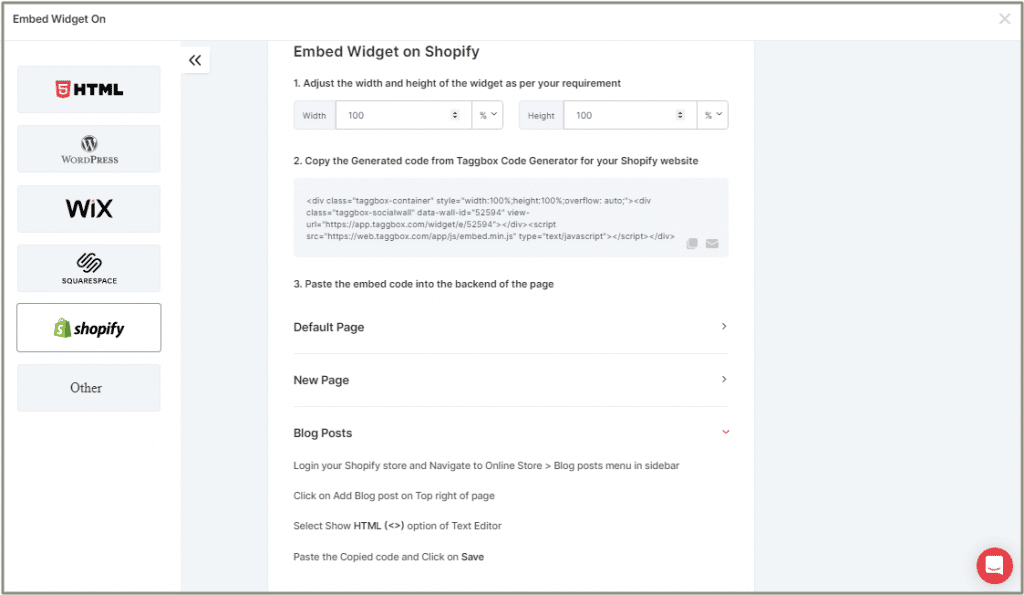Select the Other platform option
This screenshot has height=595, width=1024.
(88, 387)
